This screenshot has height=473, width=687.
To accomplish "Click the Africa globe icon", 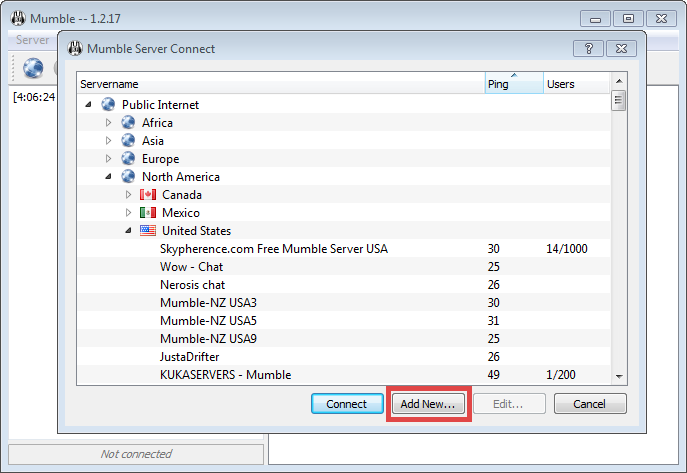I will 128,123.
